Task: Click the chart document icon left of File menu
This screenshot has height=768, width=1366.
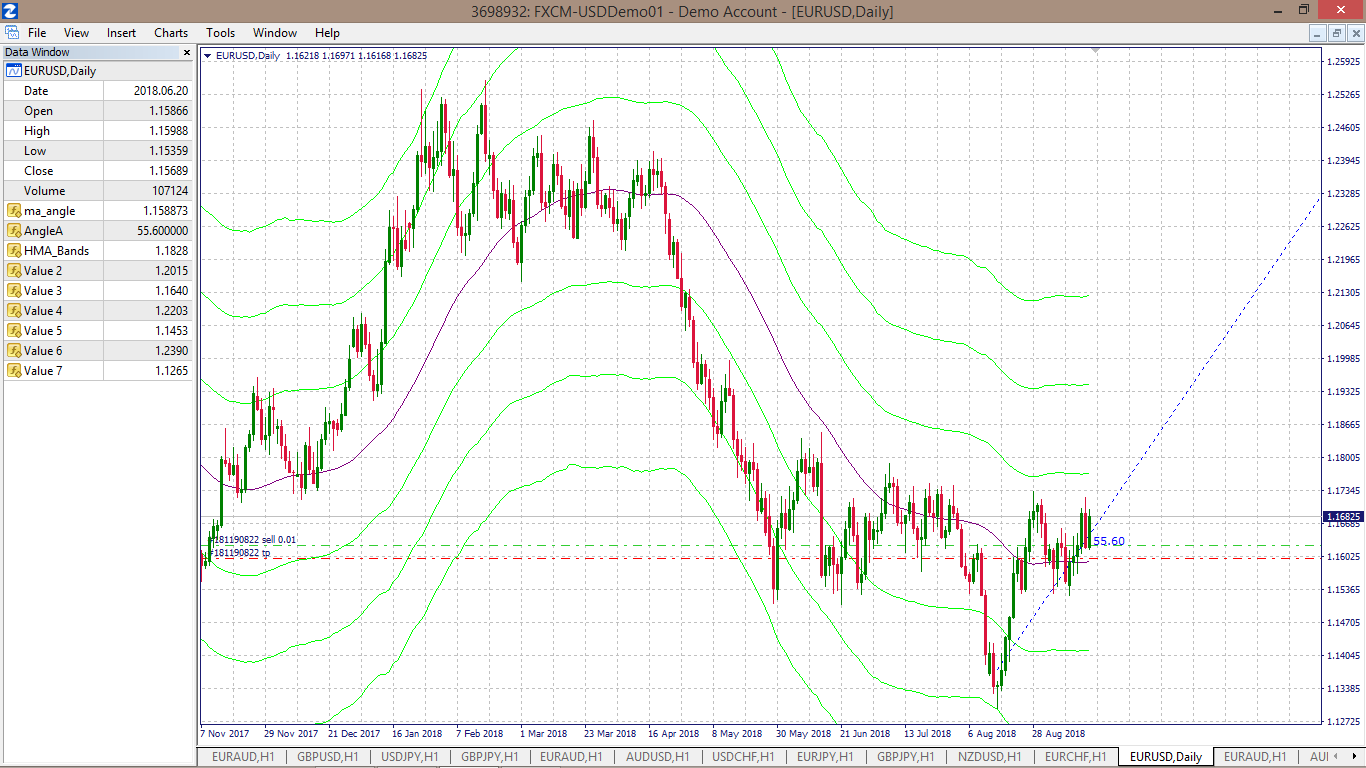Action: point(12,33)
